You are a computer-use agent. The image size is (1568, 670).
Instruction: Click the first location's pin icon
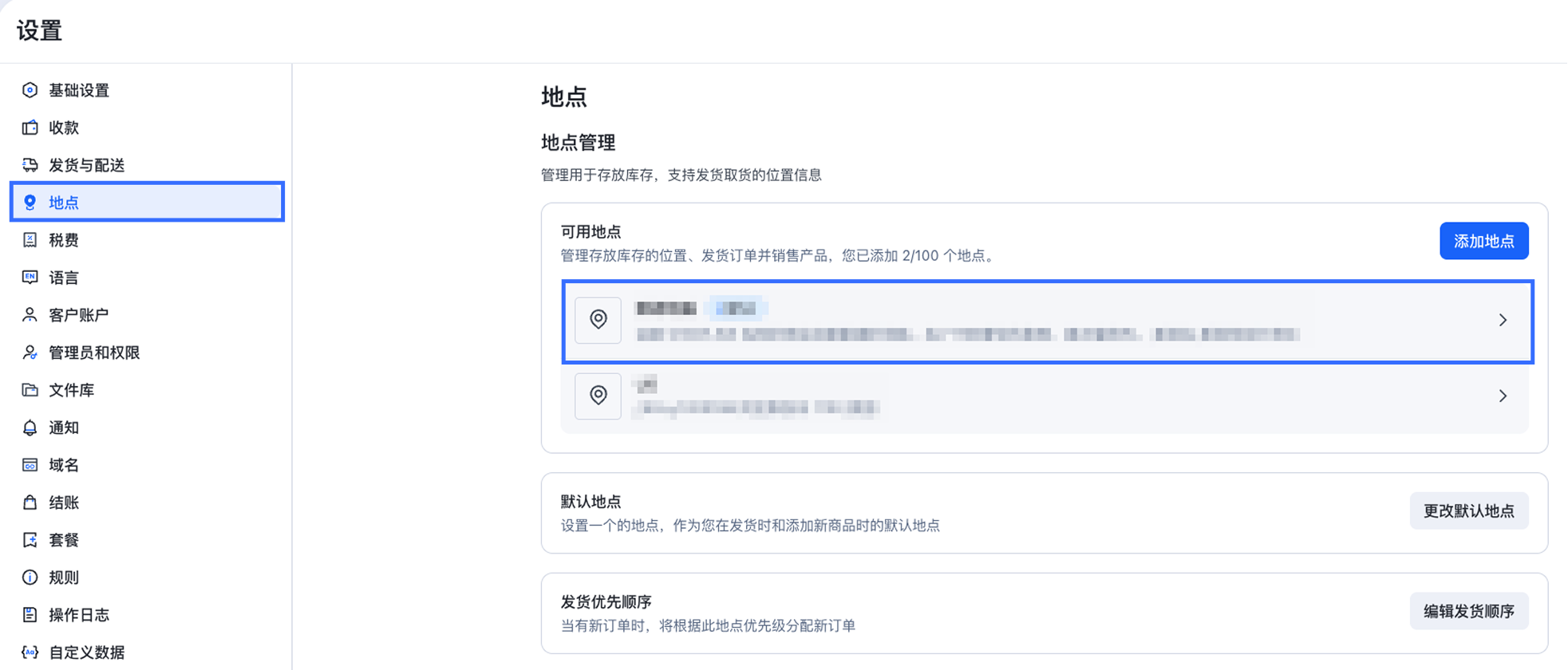(x=598, y=320)
